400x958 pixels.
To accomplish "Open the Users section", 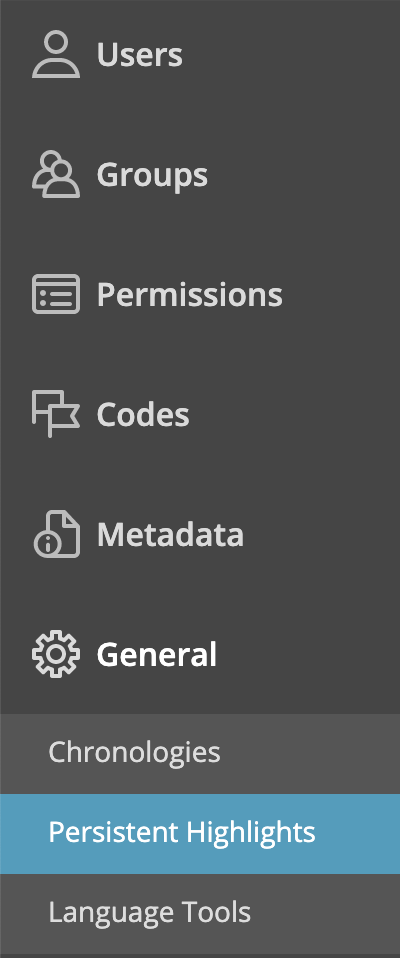I will tap(200, 54).
